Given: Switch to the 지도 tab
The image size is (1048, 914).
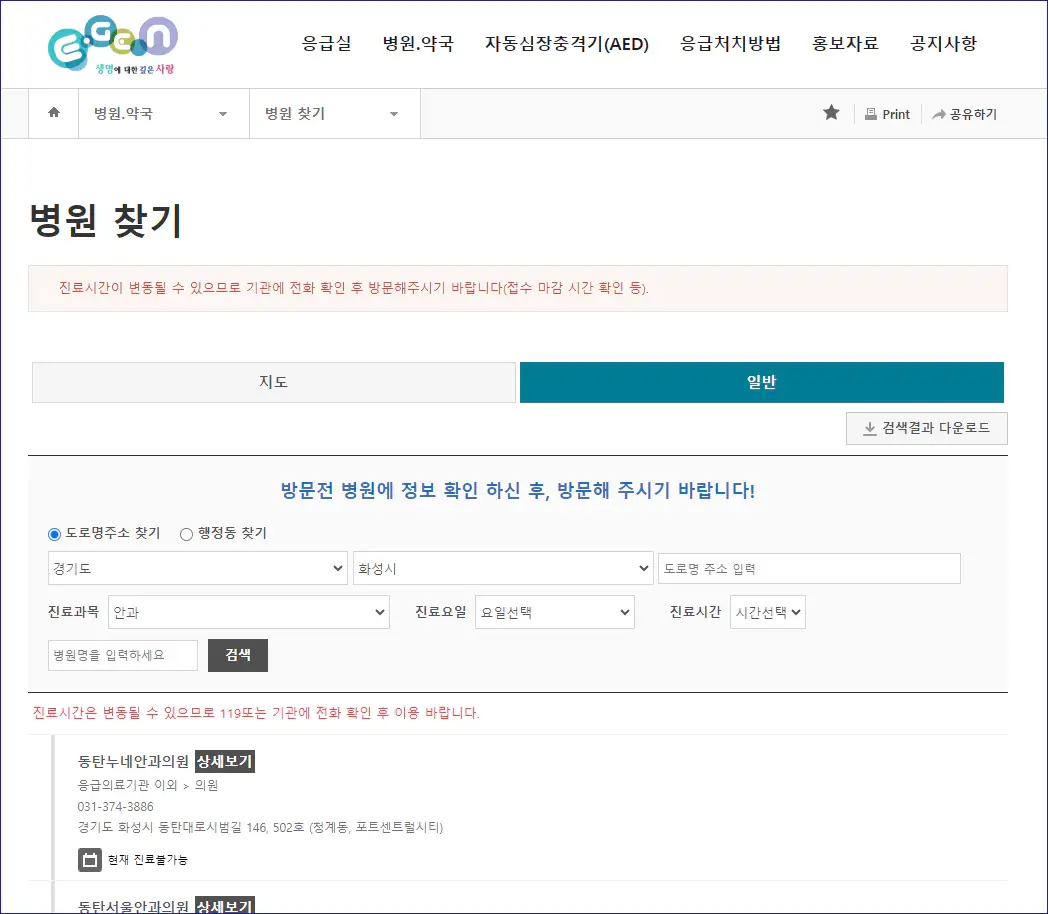Looking at the screenshot, I should coord(273,382).
